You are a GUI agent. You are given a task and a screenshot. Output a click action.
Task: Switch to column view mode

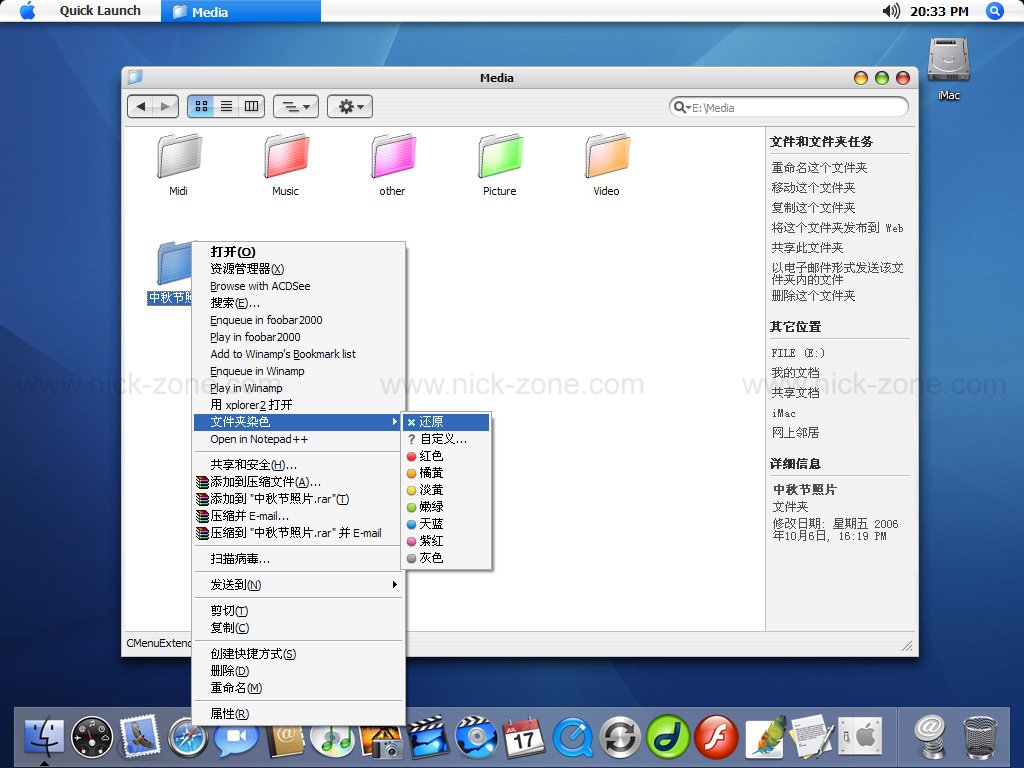(251, 106)
